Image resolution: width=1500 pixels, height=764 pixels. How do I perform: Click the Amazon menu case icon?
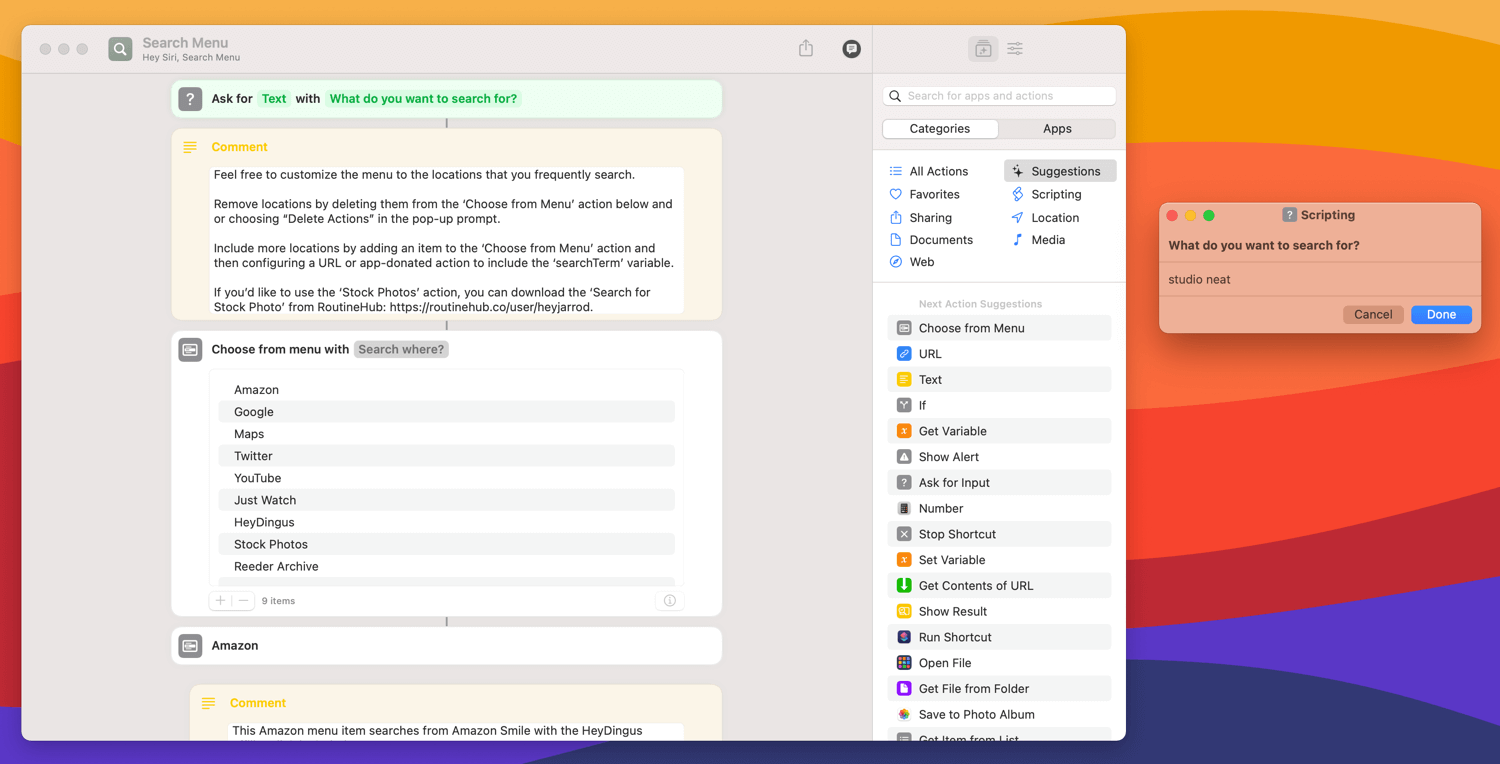[x=190, y=646]
